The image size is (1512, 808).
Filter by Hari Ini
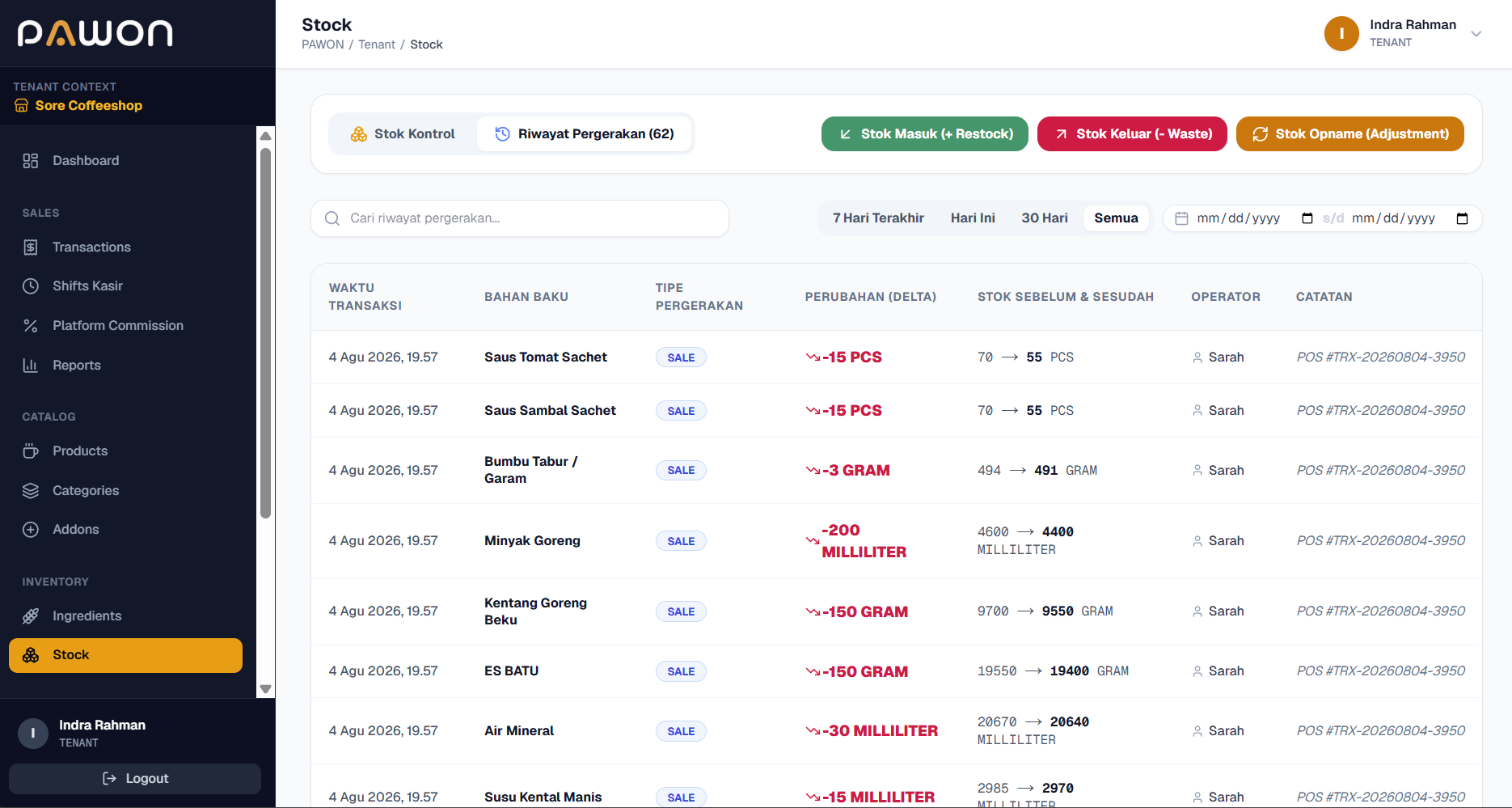[973, 218]
